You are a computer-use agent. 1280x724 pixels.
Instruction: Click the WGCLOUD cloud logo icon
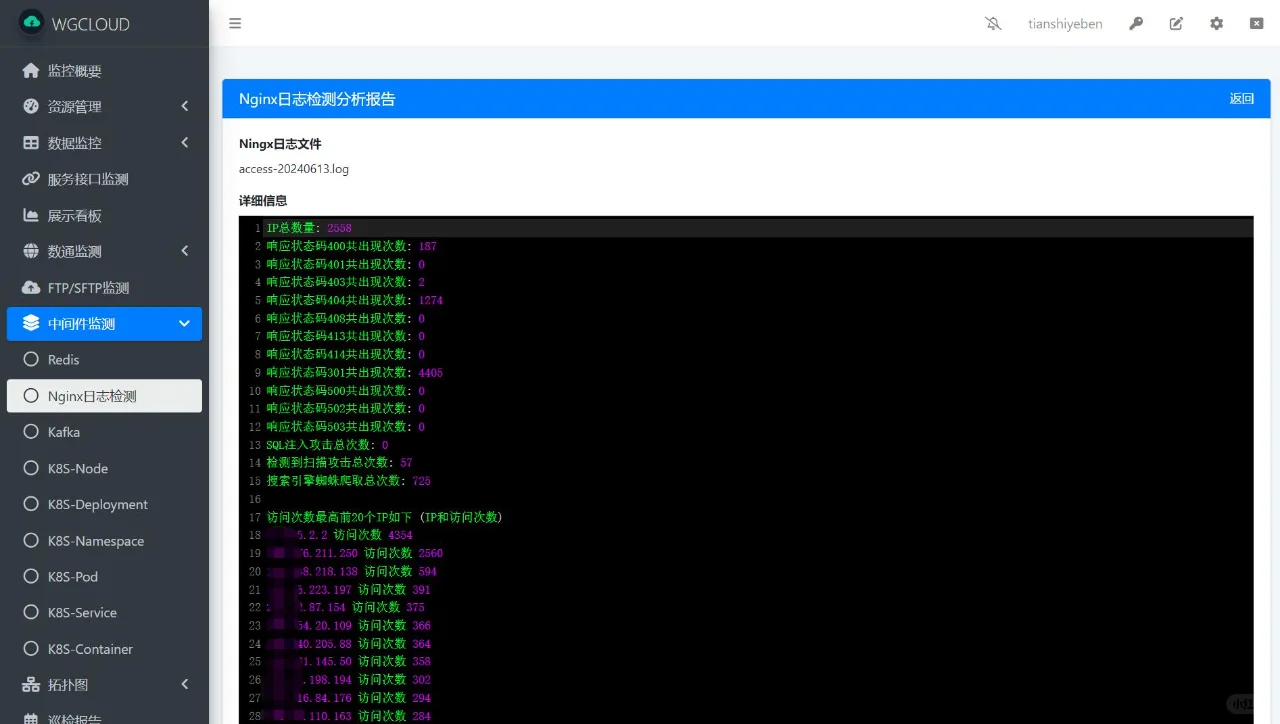point(31,23)
